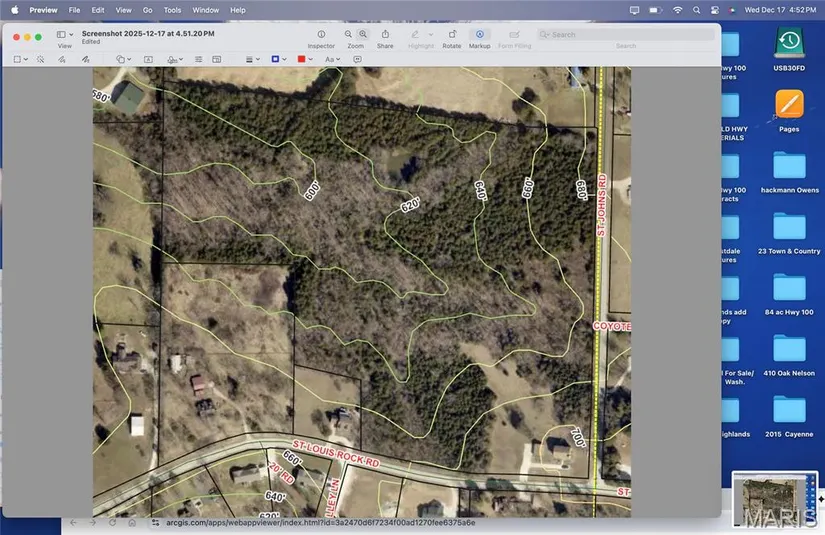Open the border color swatch

point(278,60)
